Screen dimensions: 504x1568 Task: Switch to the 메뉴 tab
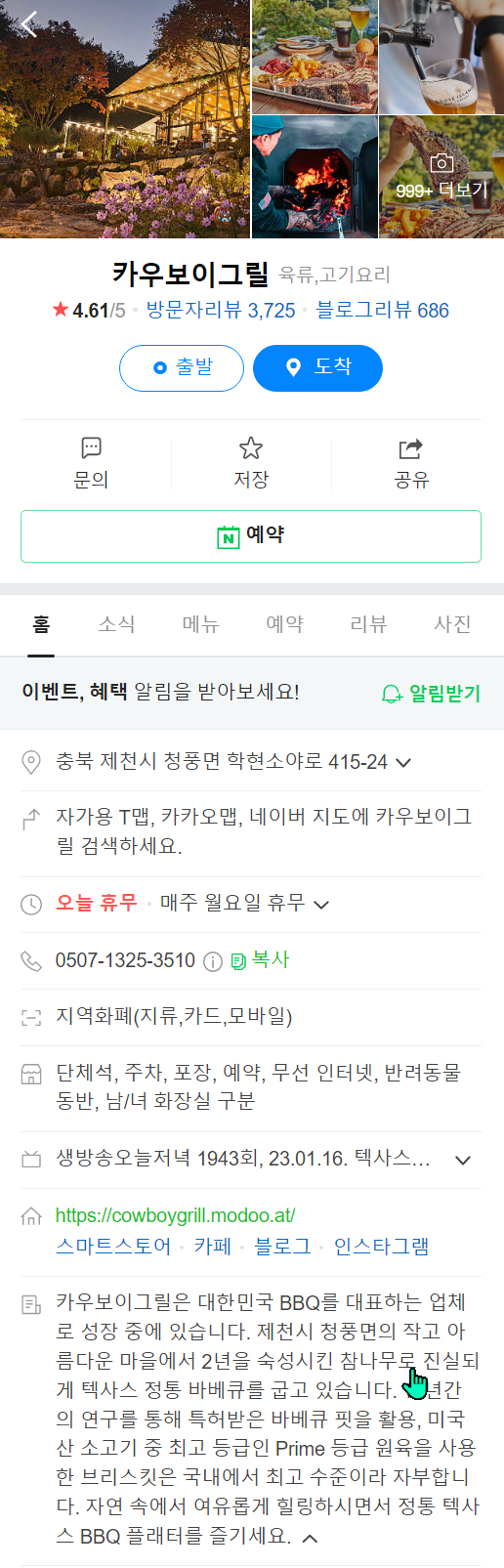tap(201, 624)
